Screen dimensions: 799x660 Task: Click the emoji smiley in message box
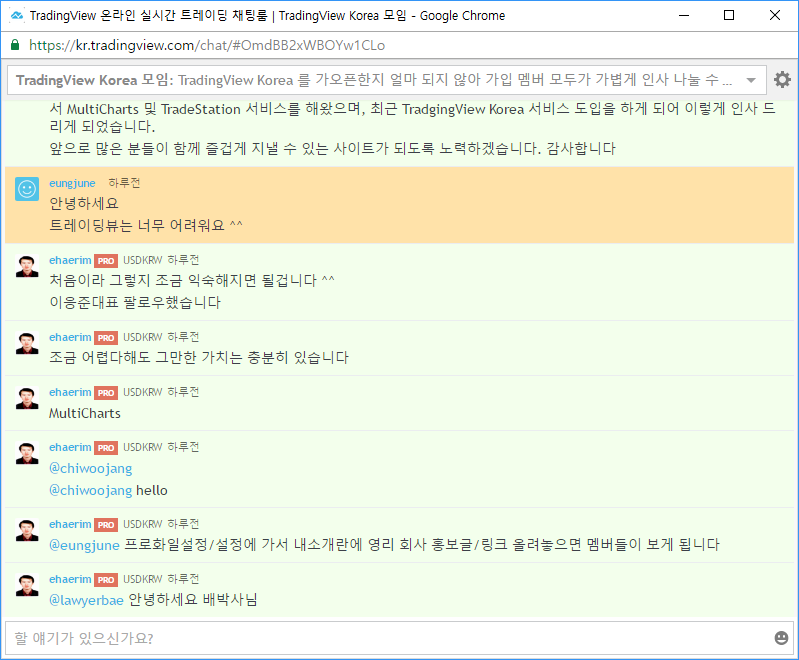(x=781, y=638)
